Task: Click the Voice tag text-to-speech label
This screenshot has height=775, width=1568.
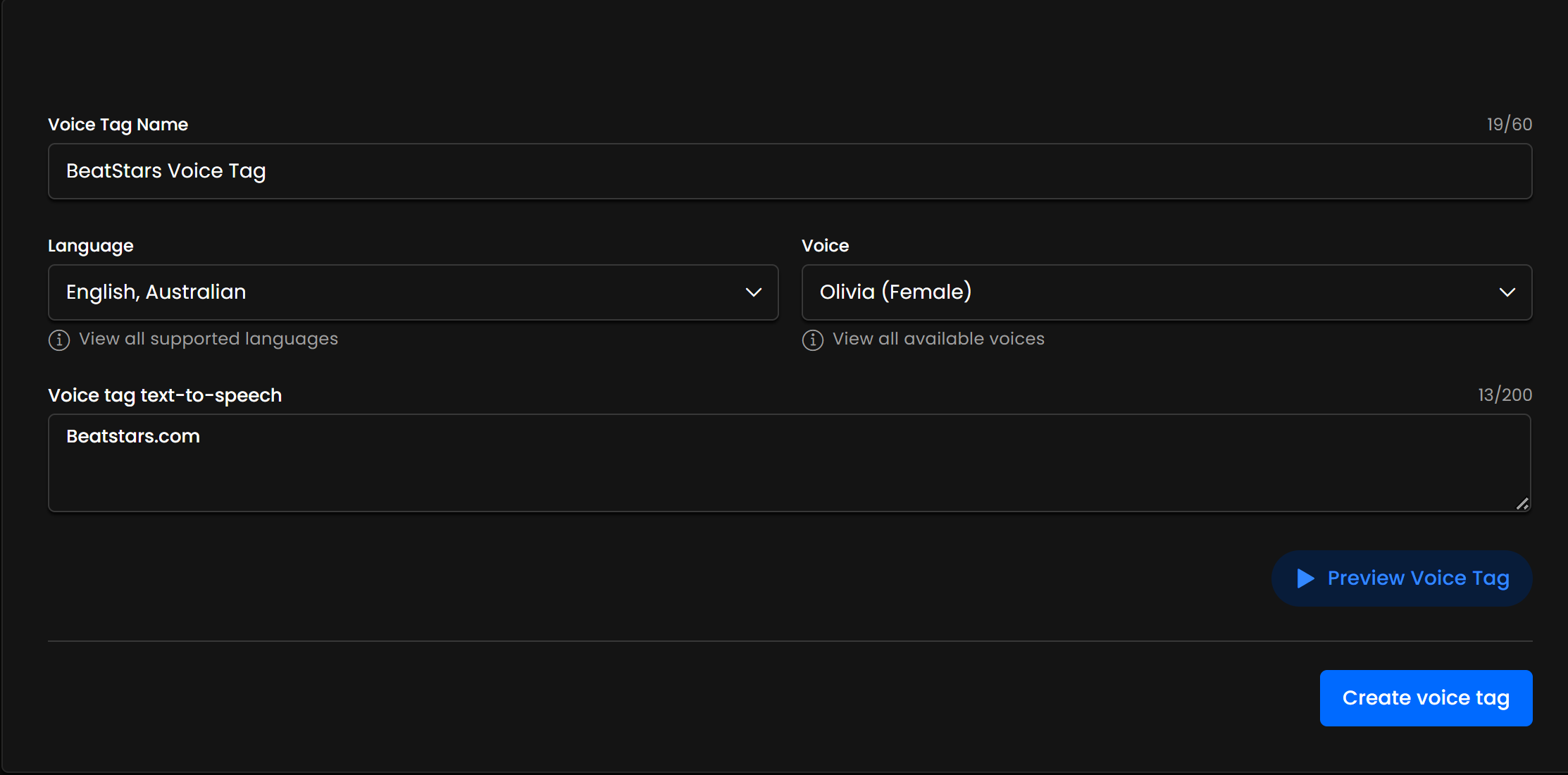Action: pyautogui.click(x=165, y=395)
